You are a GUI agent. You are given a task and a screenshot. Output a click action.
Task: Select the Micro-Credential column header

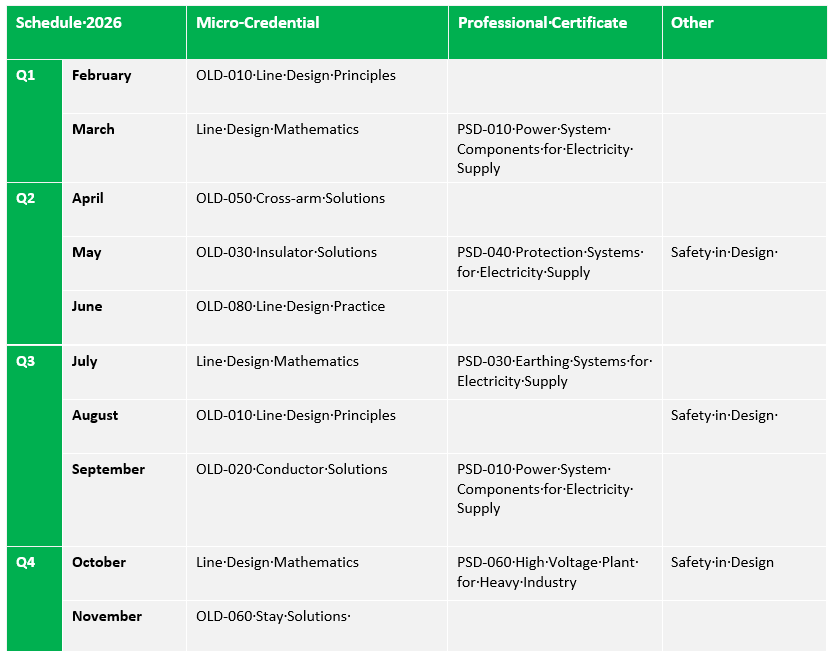click(257, 22)
